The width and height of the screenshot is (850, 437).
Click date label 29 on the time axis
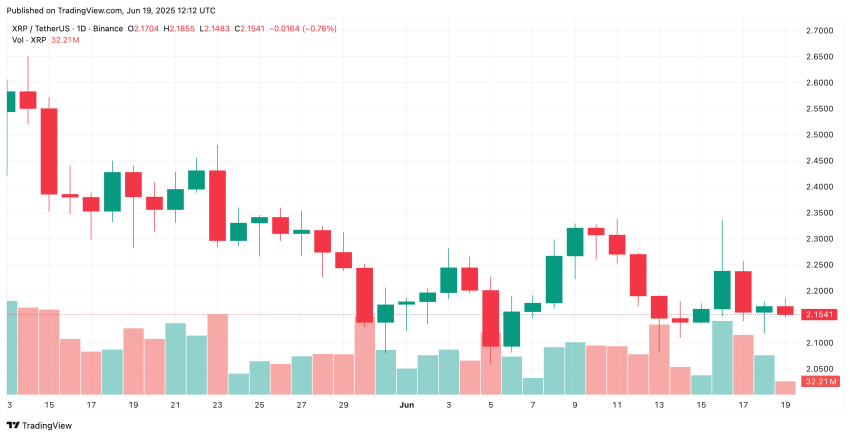(343, 406)
